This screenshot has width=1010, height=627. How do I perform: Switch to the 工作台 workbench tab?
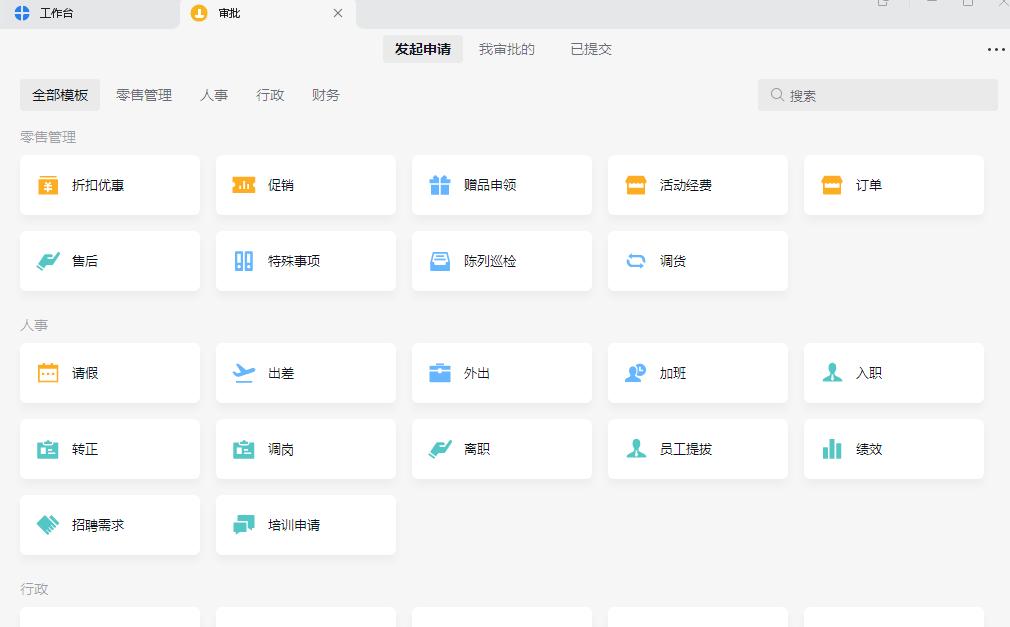click(55, 14)
